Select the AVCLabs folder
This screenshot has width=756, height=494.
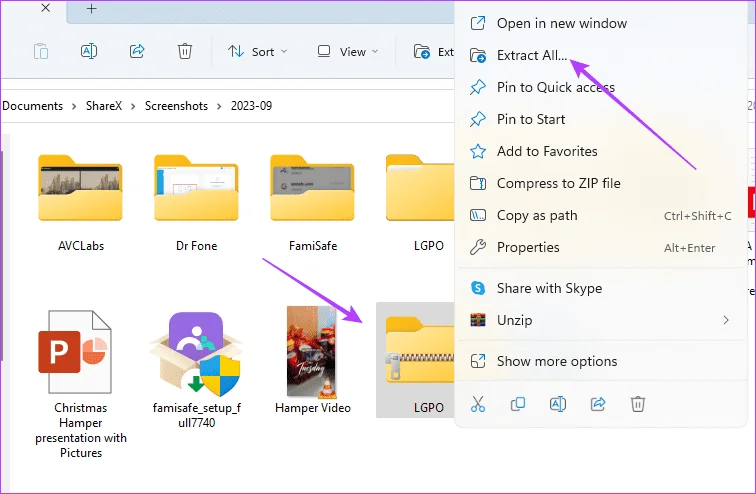[81, 203]
